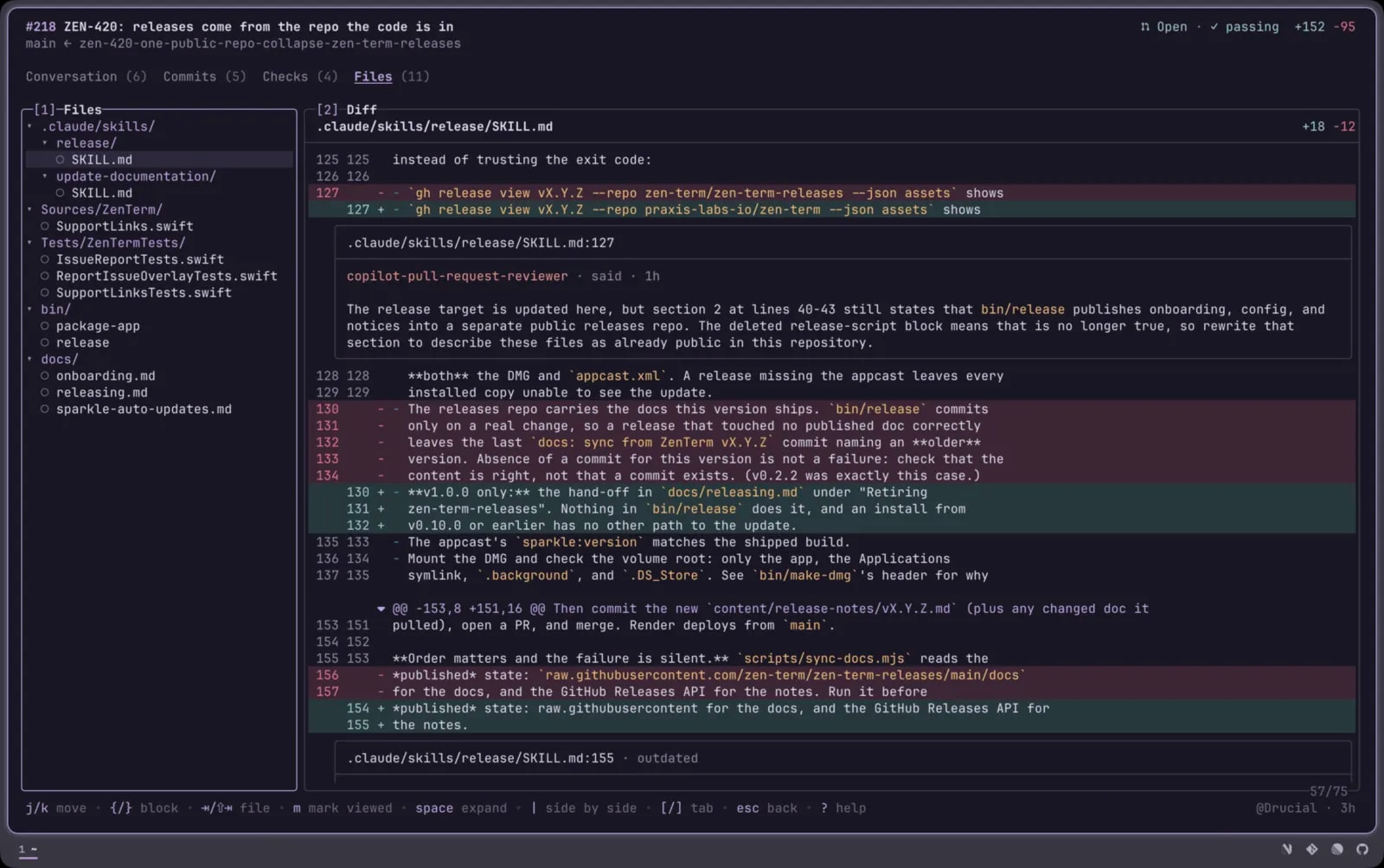Viewport: 1384px width, 868px height.
Task: Select releasing.md under docs/
Action: [102, 393]
